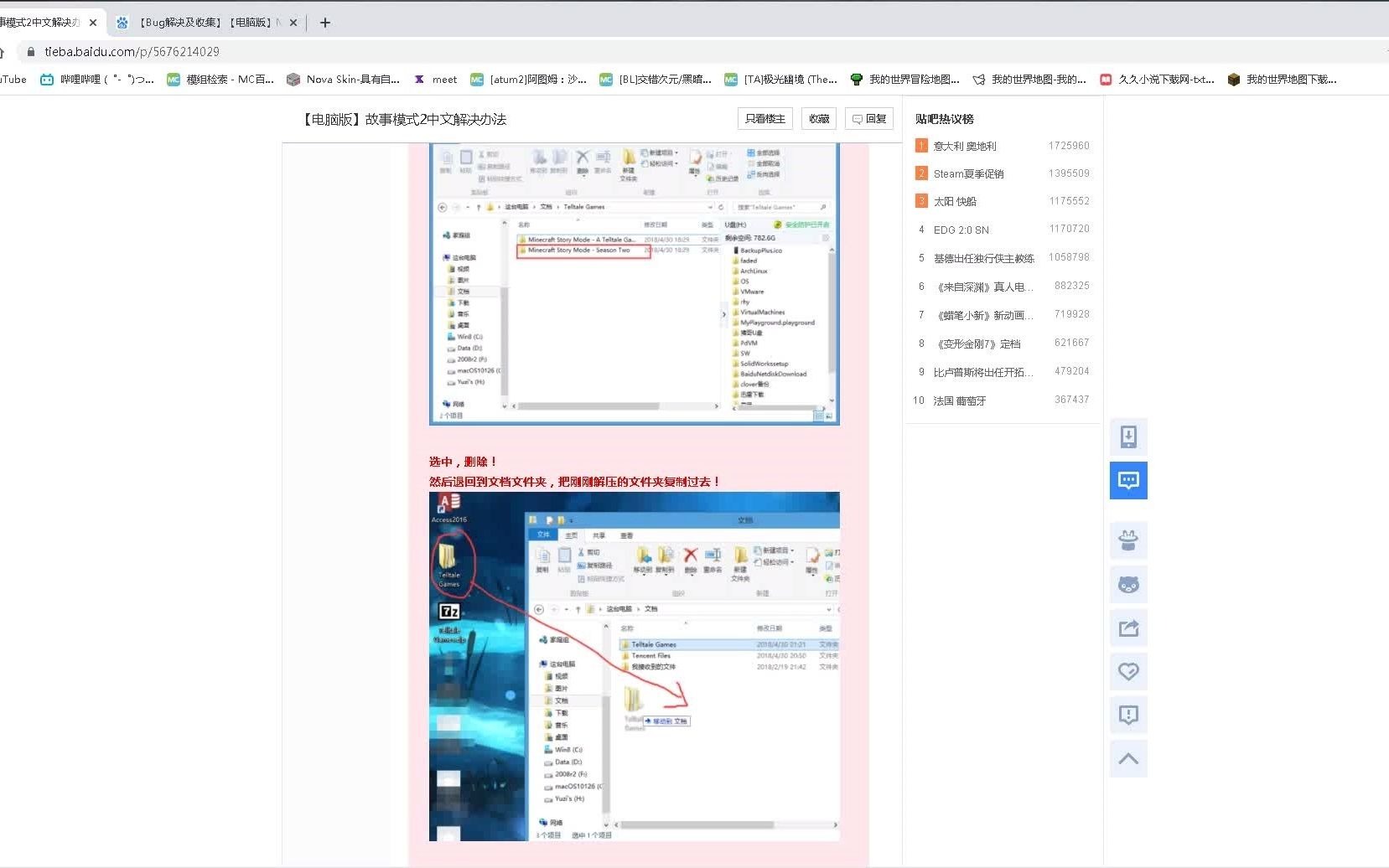Open hot topic 比卢普斯将出任开拓
The image size is (1389, 868).
coord(984,372)
